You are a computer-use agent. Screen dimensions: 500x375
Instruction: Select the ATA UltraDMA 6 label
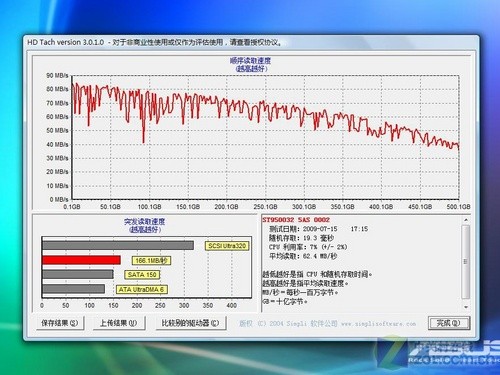[141, 289]
